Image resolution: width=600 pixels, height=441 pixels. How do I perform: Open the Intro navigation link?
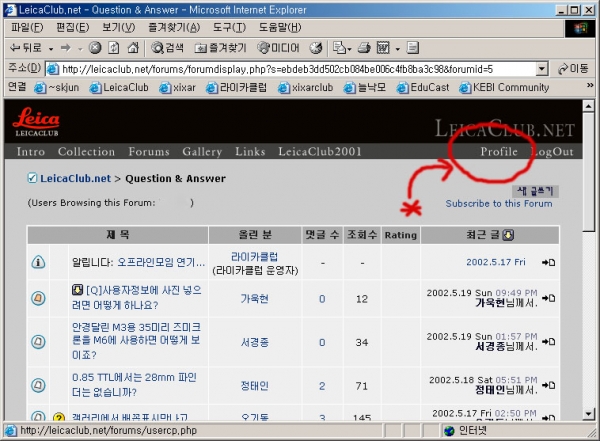pos(31,151)
